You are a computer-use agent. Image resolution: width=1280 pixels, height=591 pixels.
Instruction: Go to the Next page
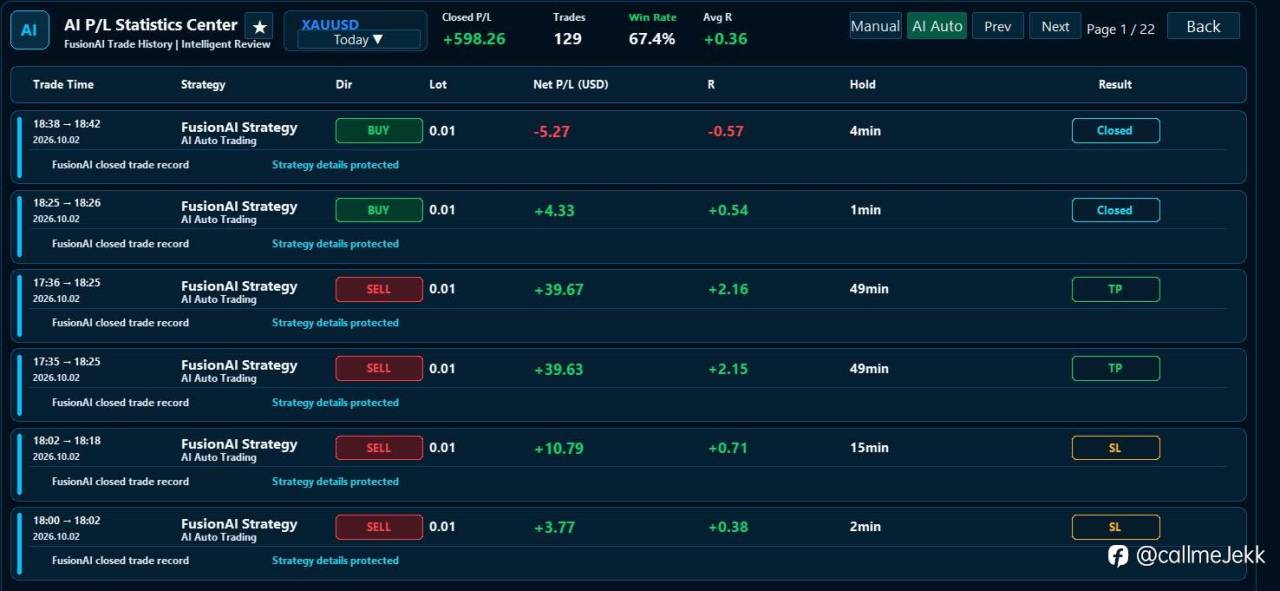1055,26
